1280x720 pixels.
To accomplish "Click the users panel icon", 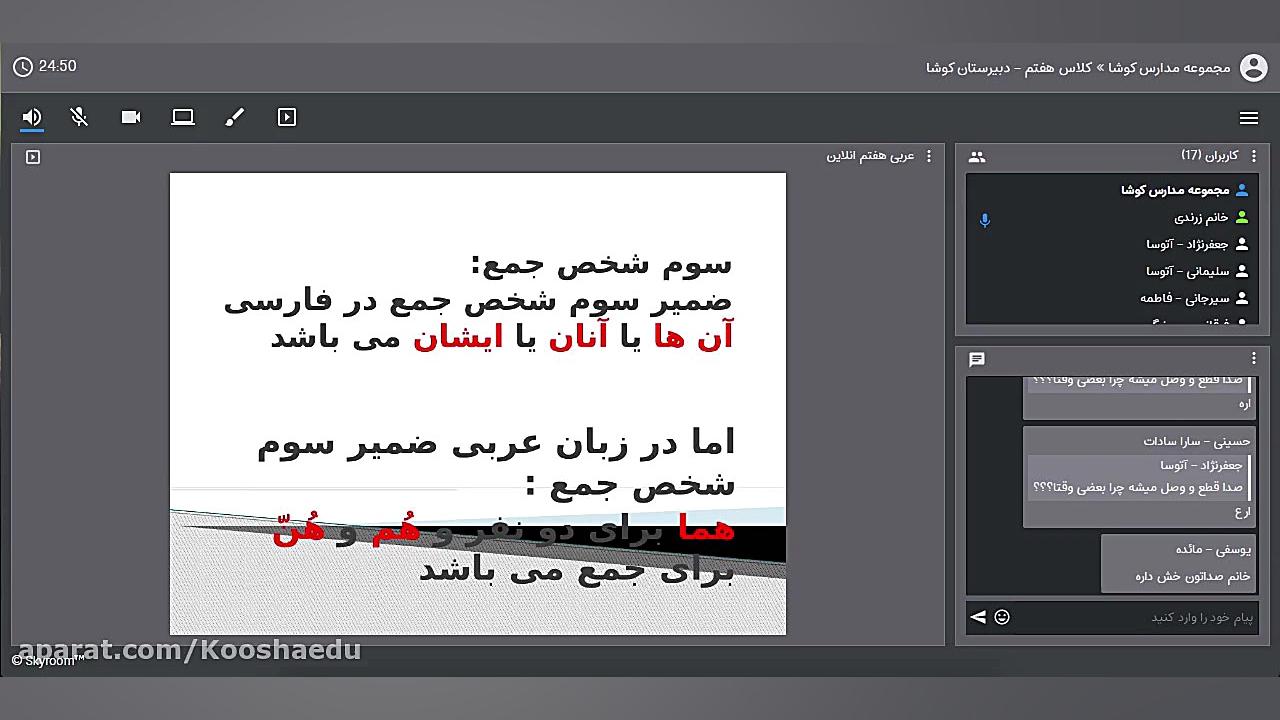I will [977, 156].
